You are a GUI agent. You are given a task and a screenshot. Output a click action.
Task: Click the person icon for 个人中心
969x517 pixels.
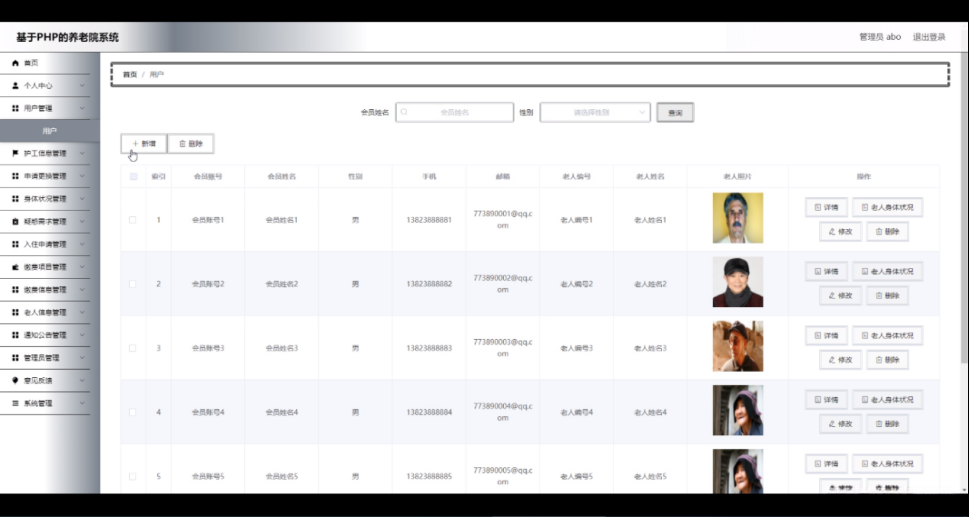coord(15,86)
